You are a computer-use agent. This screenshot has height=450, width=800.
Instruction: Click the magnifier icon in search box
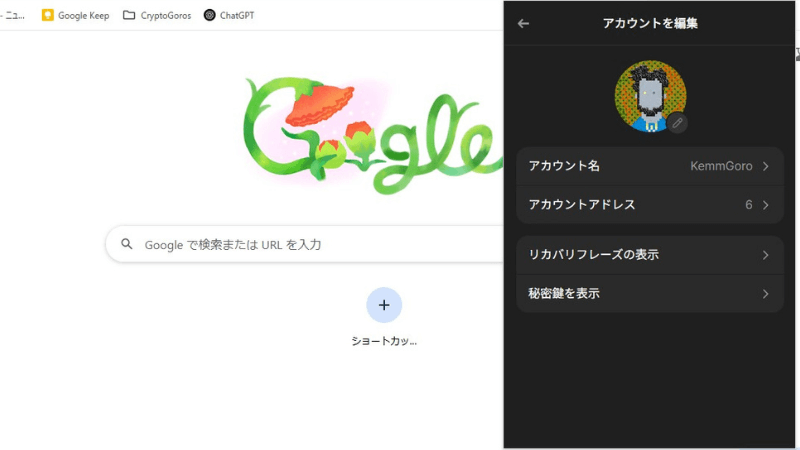(x=127, y=244)
